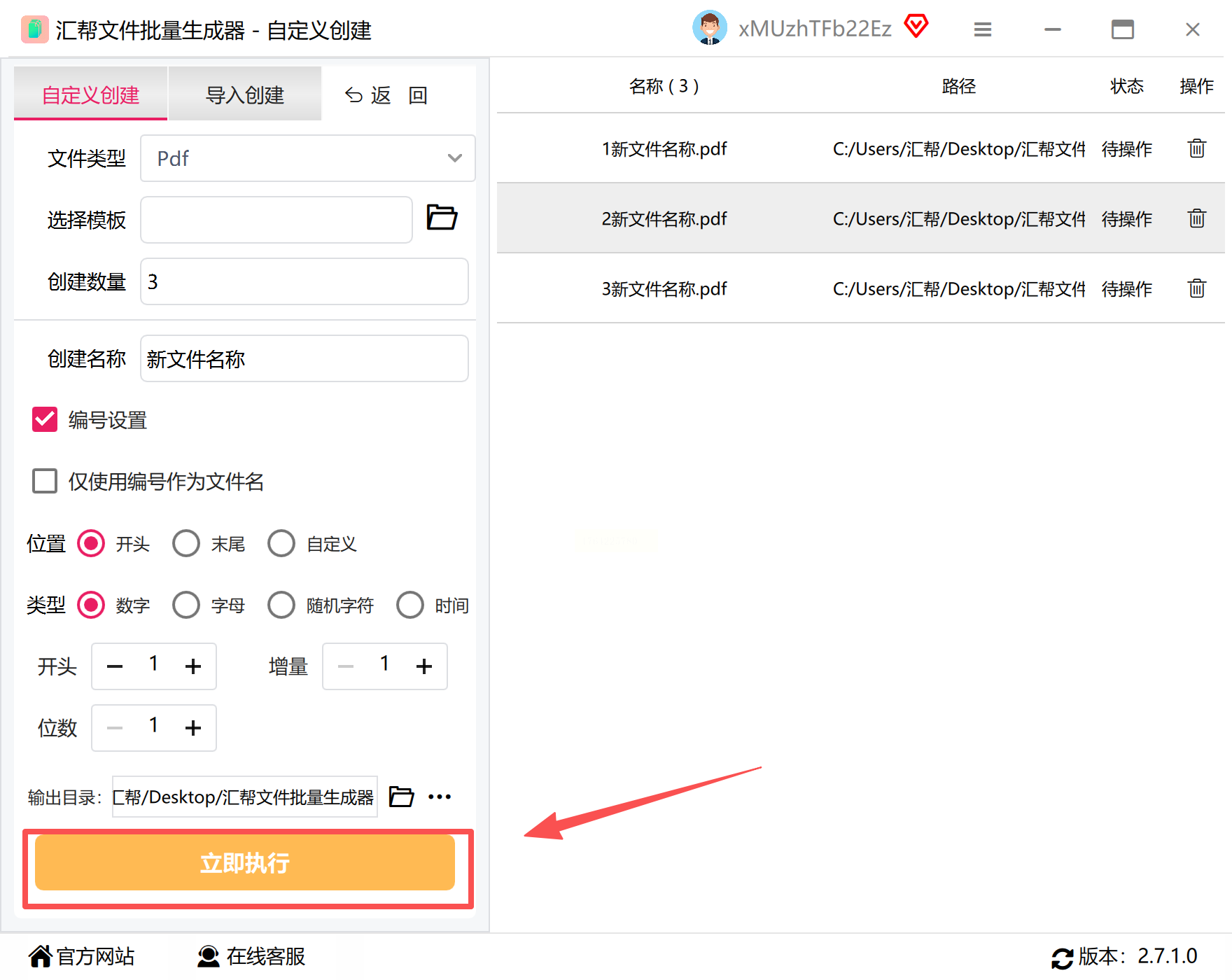Select file name 1新文件名称.pdf

coord(664,149)
